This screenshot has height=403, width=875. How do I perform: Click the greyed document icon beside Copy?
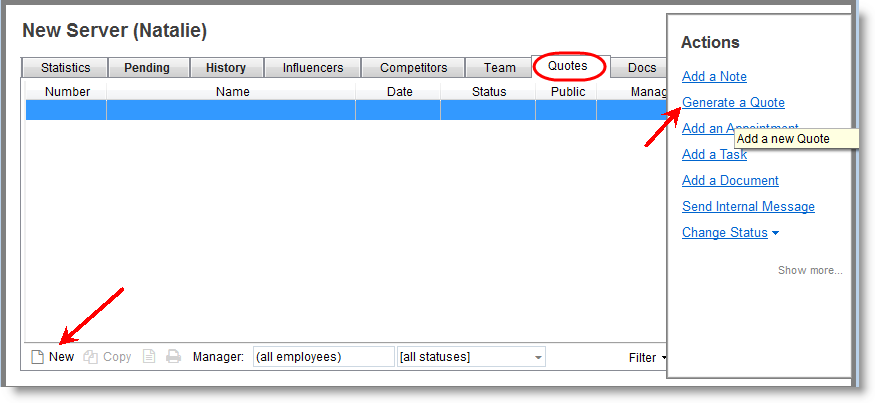(149, 357)
